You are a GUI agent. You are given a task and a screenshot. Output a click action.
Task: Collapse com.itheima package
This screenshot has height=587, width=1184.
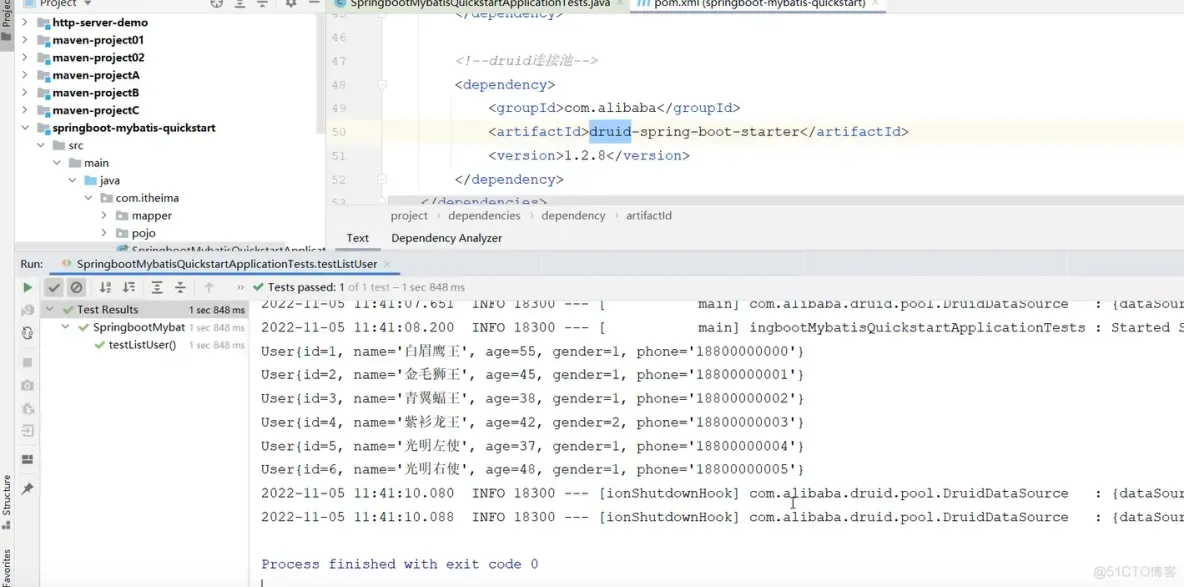pyautogui.click(x=88, y=198)
